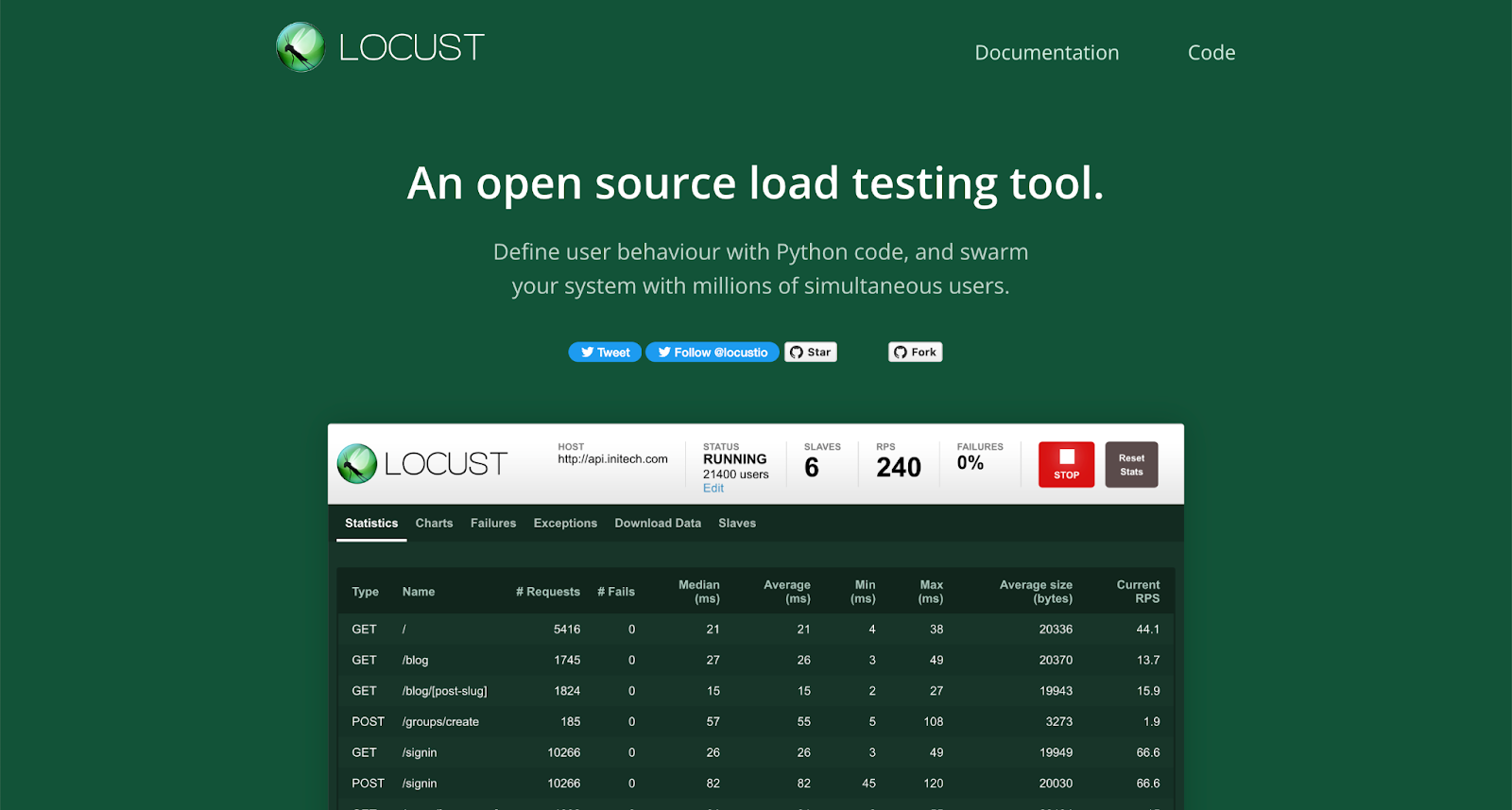Click Follow @locustio button
Image resolution: width=1512 pixels, height=810 pixels.
(713, 353)
